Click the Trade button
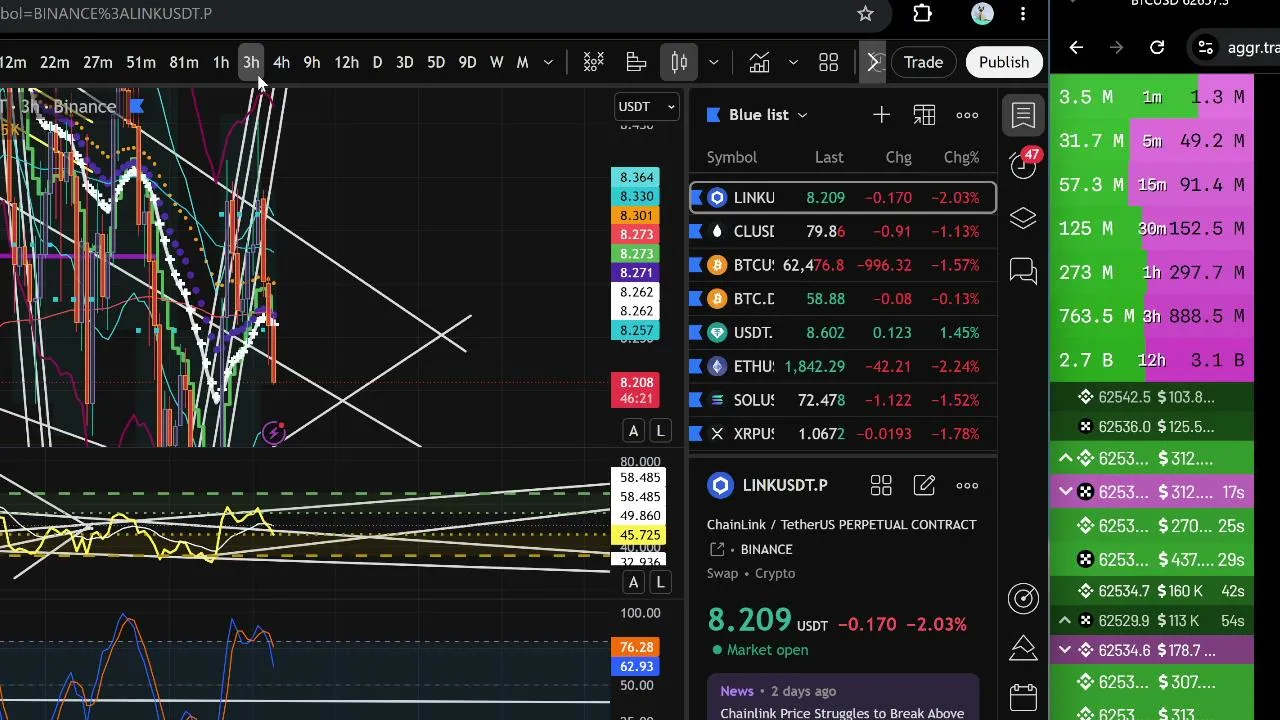This screenshot has width=1280, height=720. 923,62
